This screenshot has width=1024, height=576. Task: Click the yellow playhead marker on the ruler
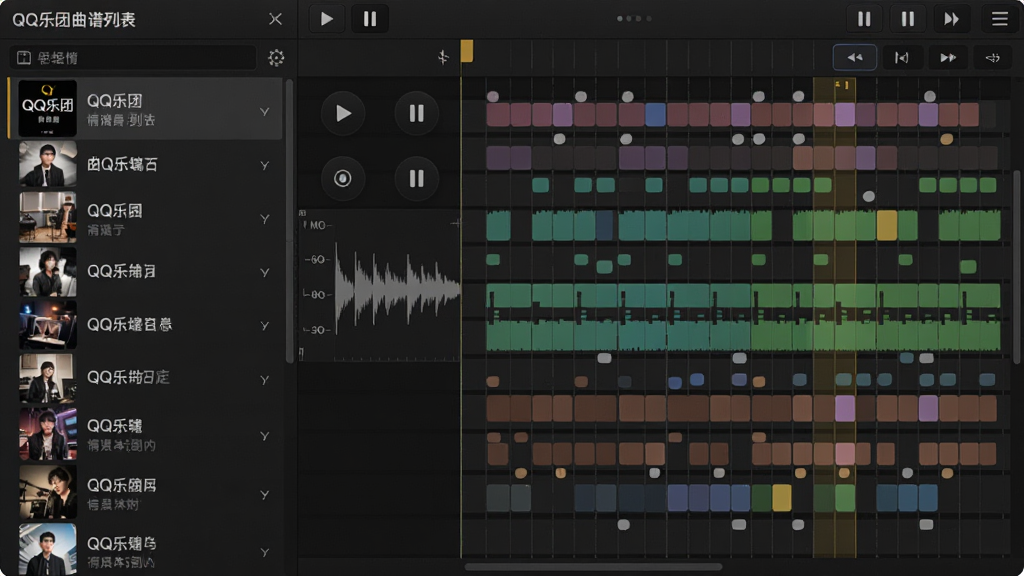pyautogui.click(x=466, y=51)
